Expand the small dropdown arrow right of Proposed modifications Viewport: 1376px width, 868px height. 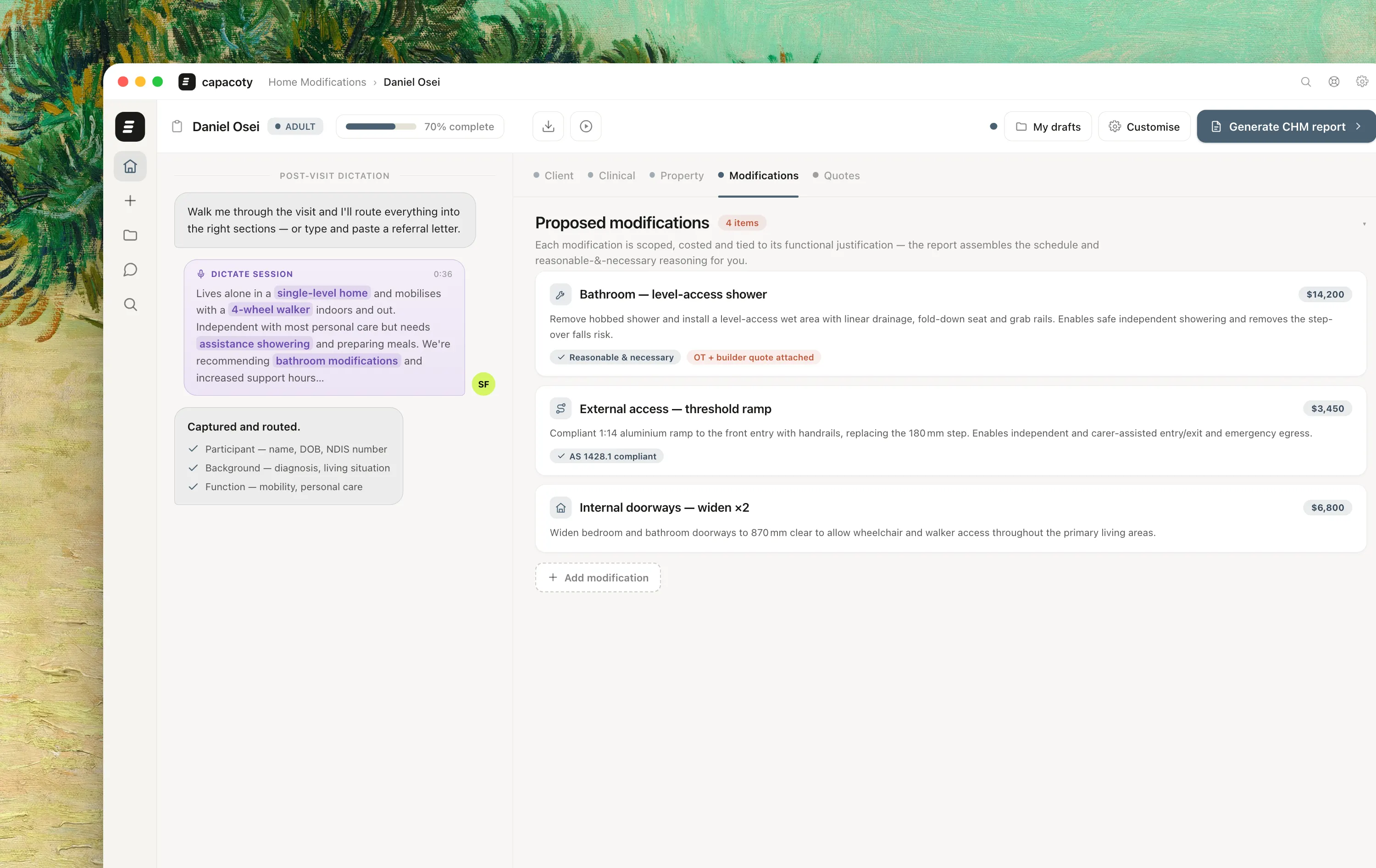[x=1365, y=223]
